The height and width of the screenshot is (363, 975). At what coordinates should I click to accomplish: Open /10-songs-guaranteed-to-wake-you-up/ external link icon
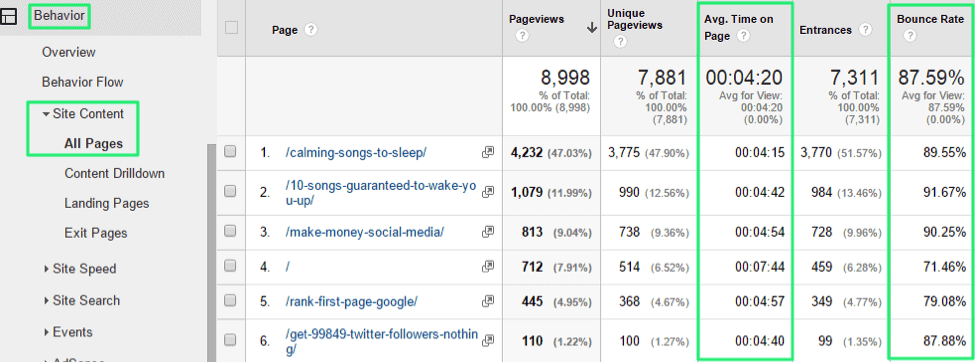[488, 192]
